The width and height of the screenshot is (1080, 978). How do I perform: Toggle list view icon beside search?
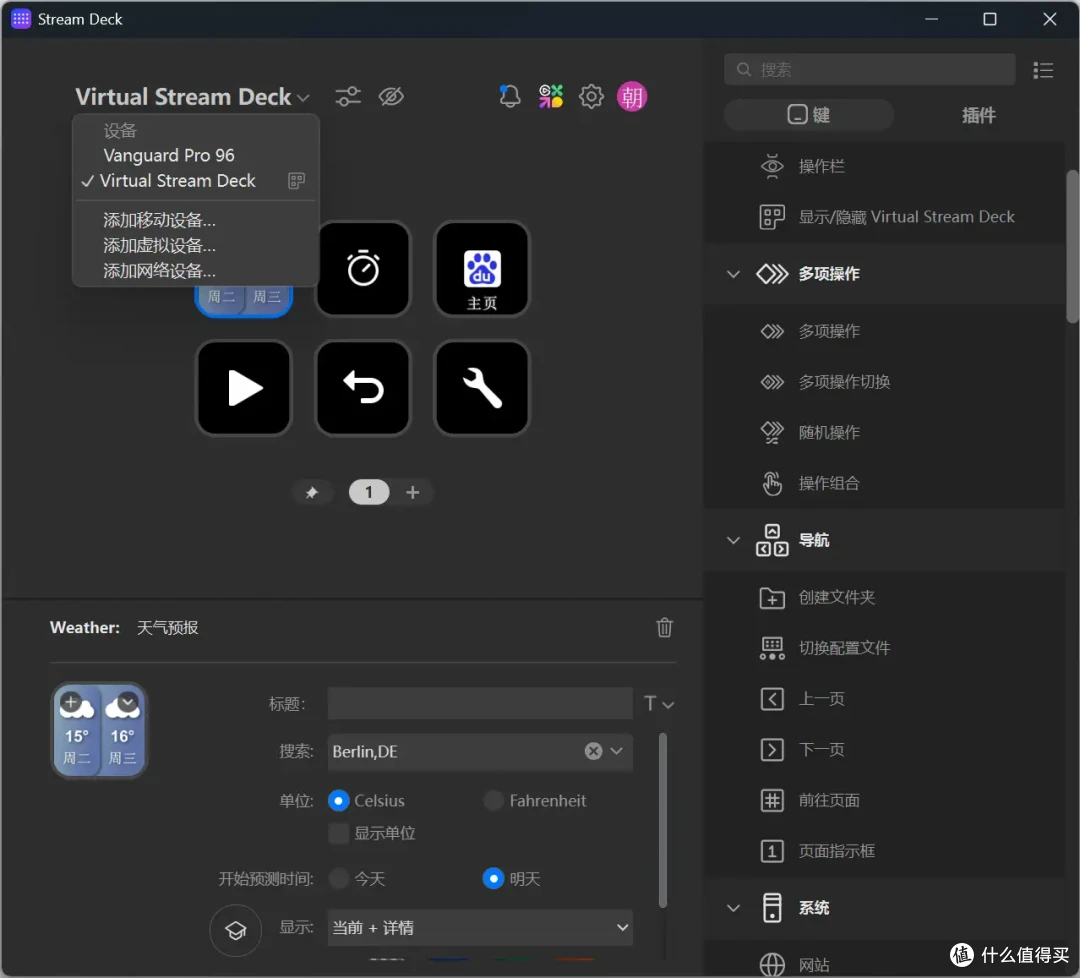(1043, 70)
